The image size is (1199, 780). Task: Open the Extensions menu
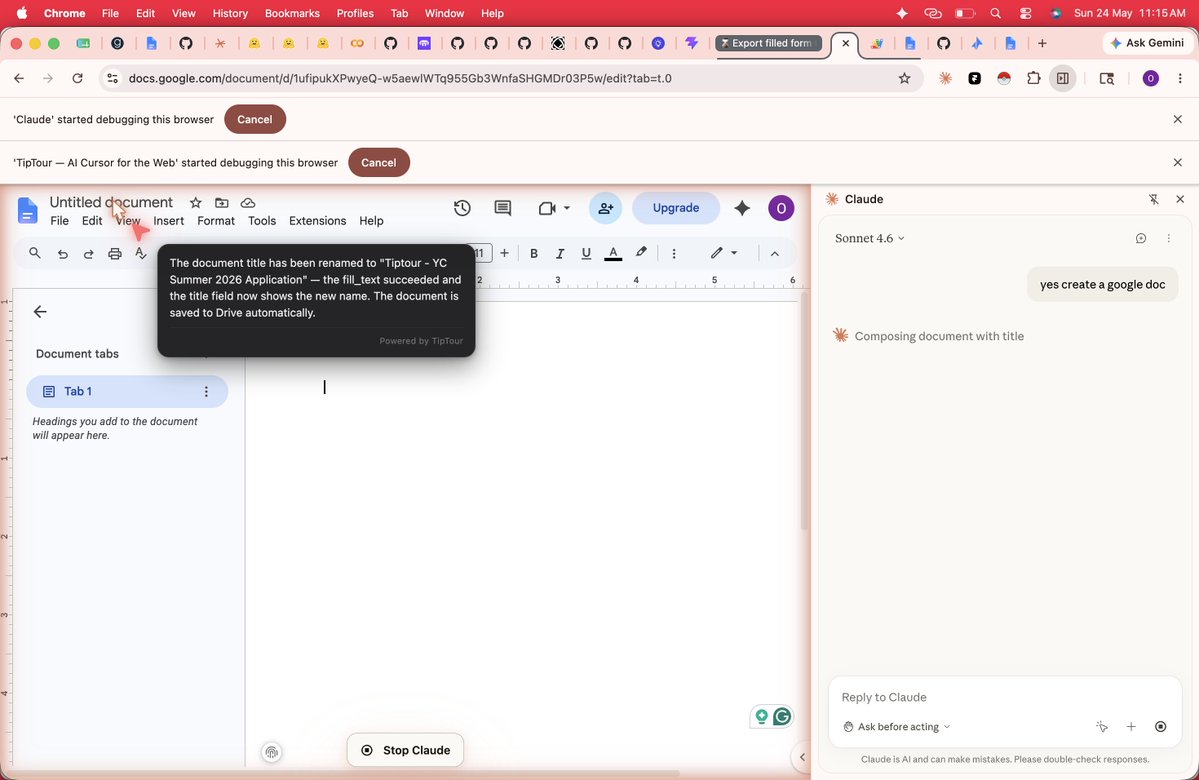317,221
